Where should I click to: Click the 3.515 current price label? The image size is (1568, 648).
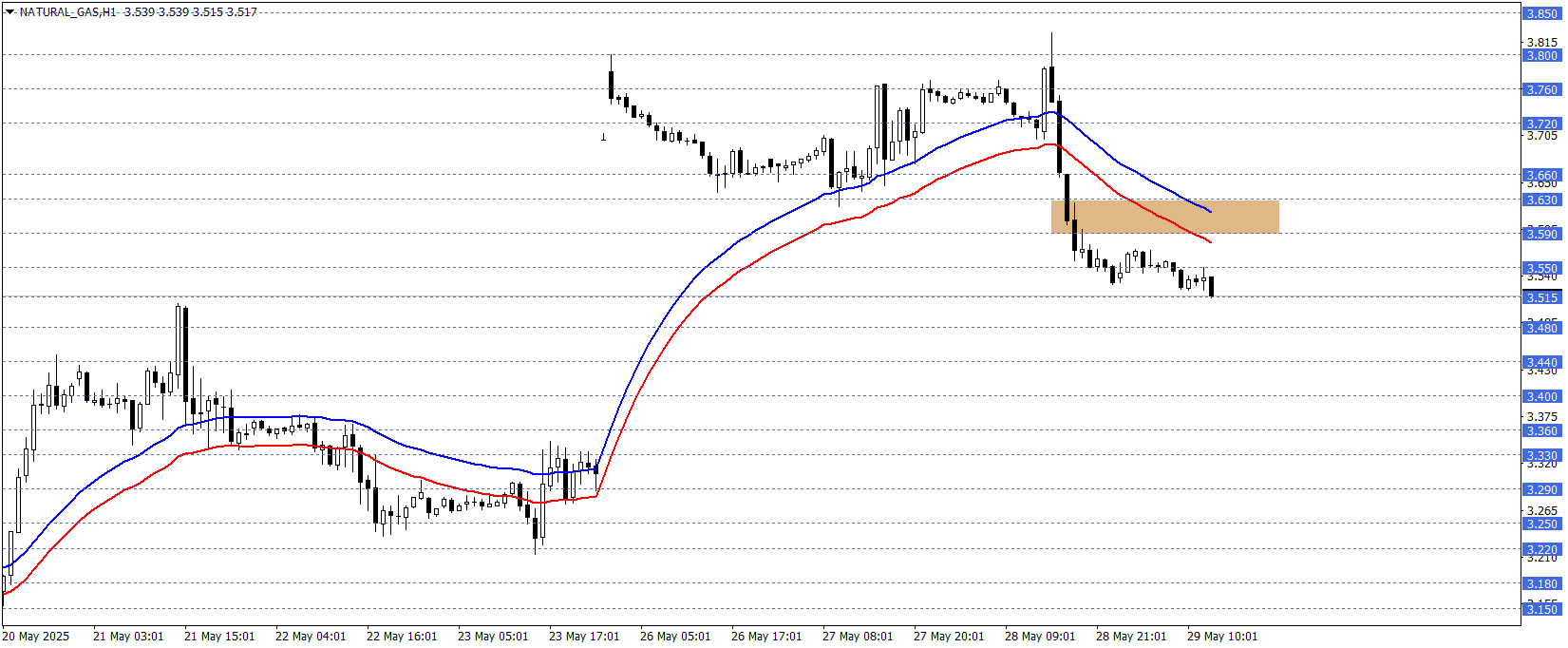click(x=1541, y=298)
